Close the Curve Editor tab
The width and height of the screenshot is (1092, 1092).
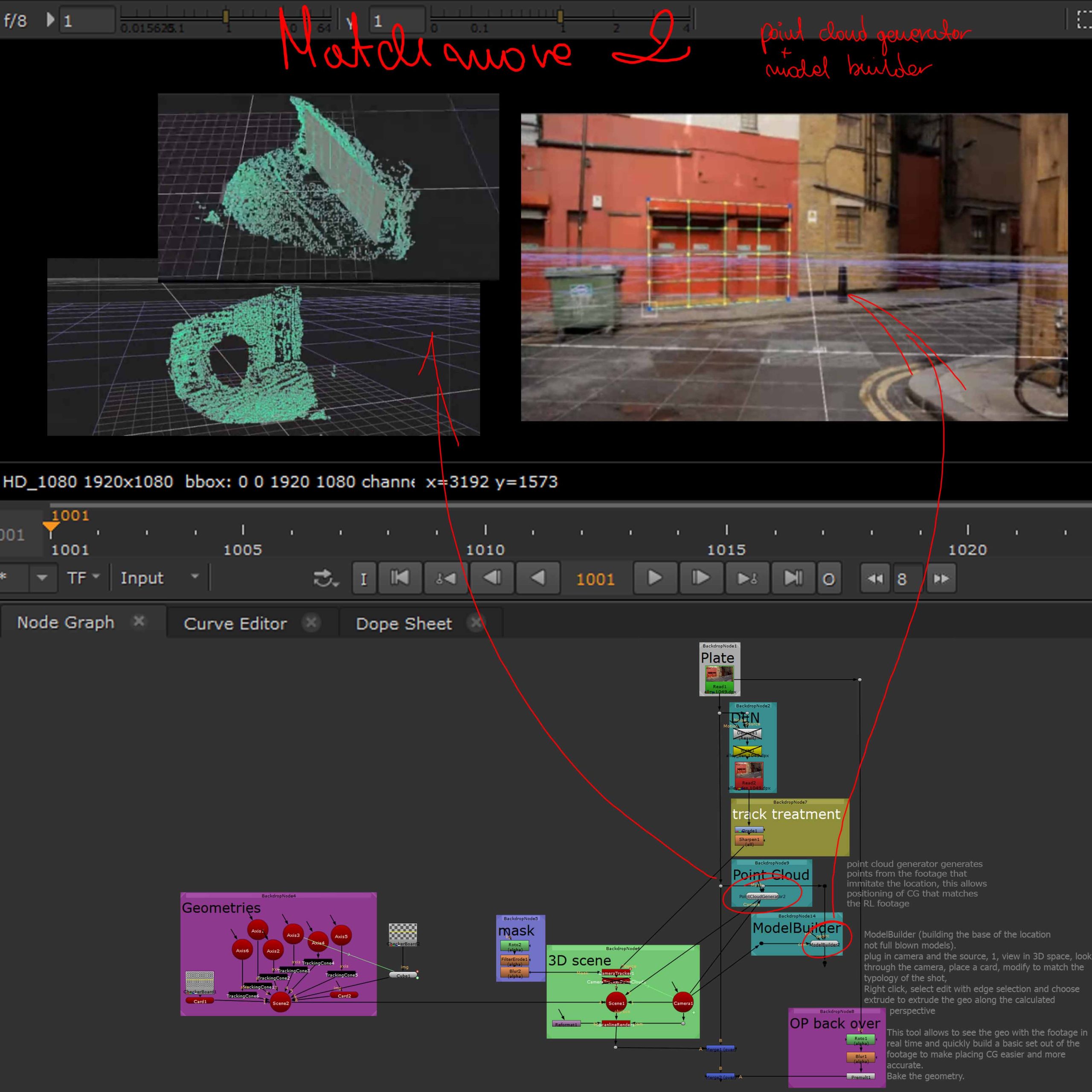tap(310, 622)
